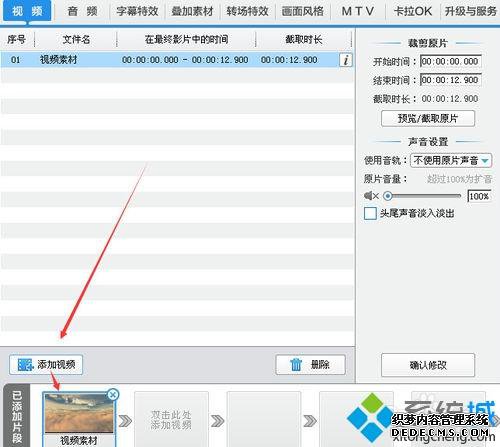
Task: Click arrow icon after first clip thumbnail
Action: pyautogui.click(x=125, y=421)
